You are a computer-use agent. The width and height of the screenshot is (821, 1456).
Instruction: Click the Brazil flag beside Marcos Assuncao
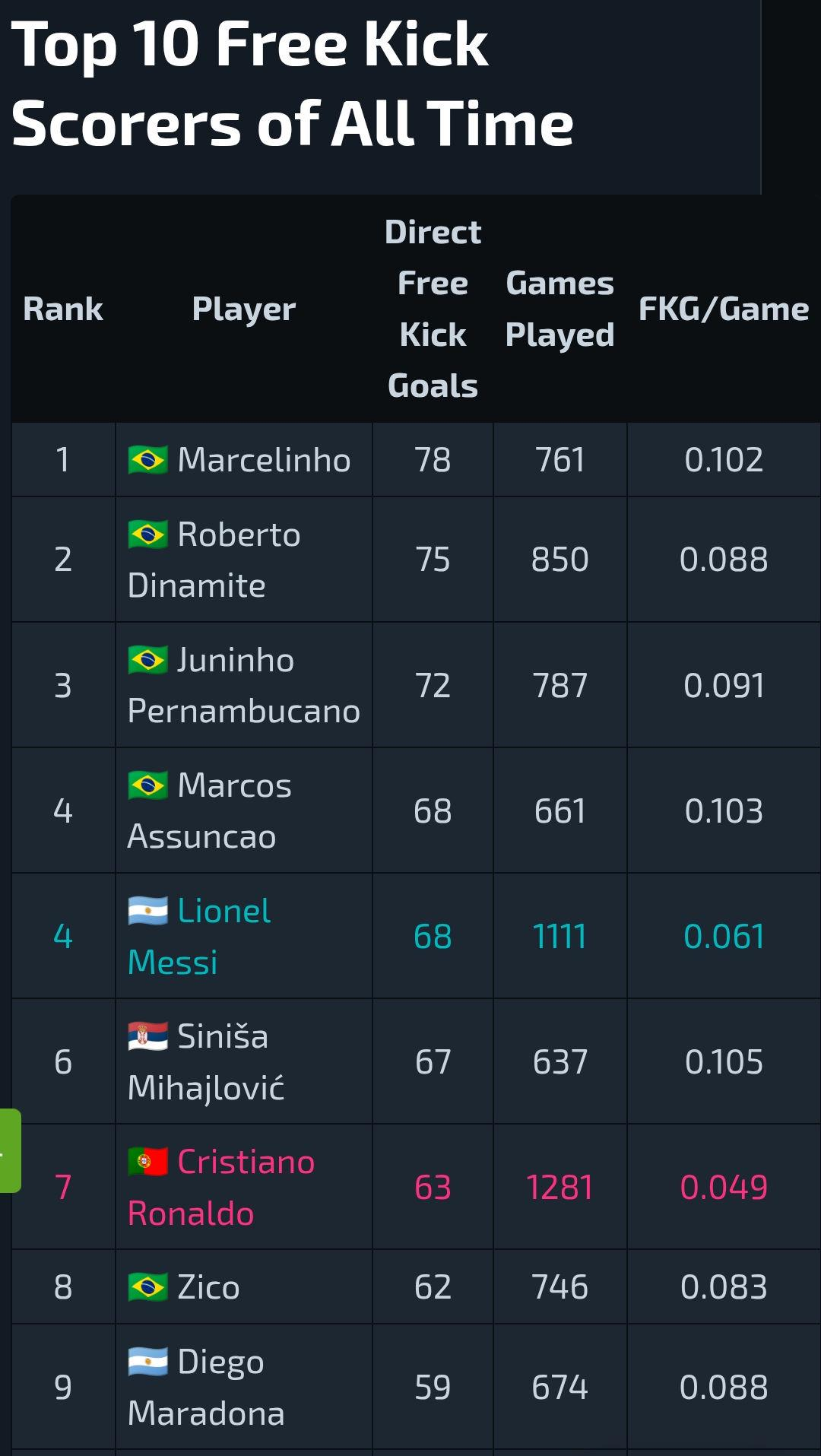point(147,785)
